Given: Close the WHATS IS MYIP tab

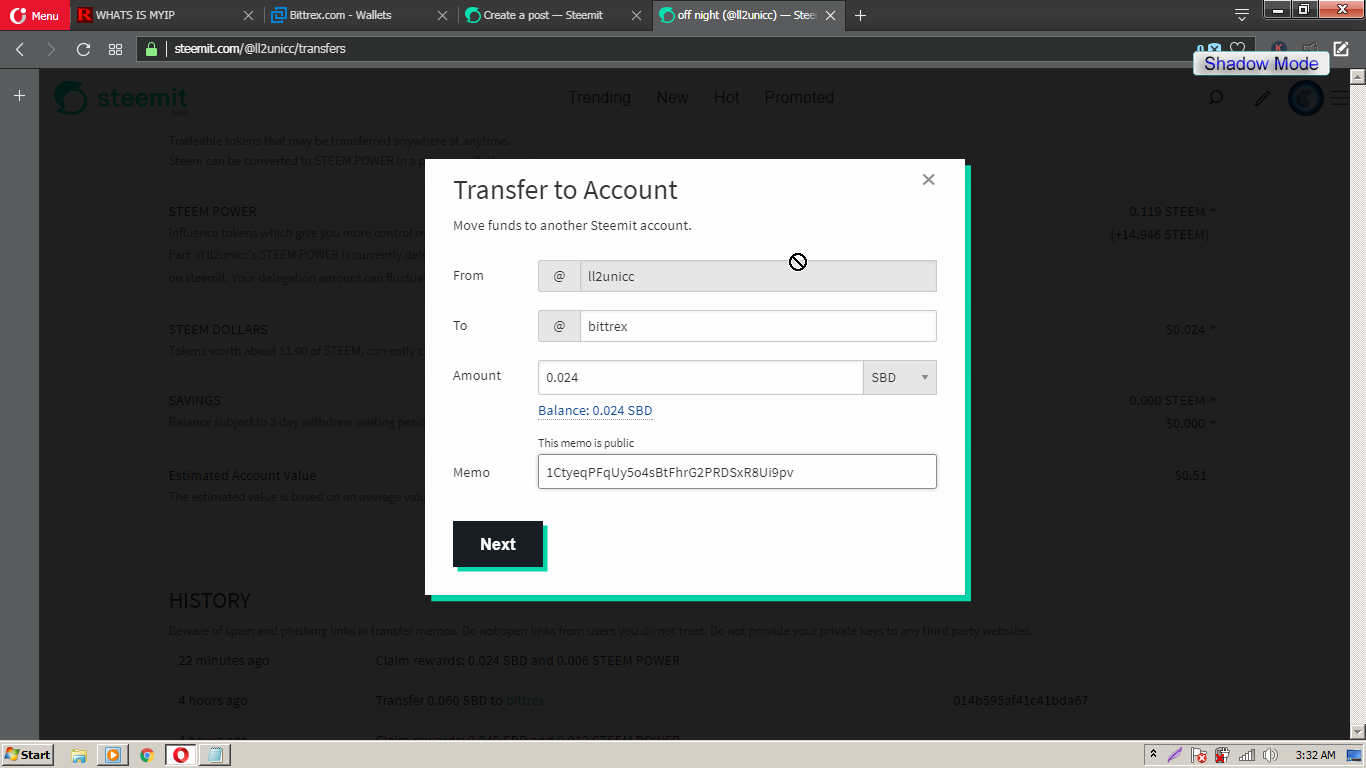Looking at the screenshot, I should coord(249,16).
